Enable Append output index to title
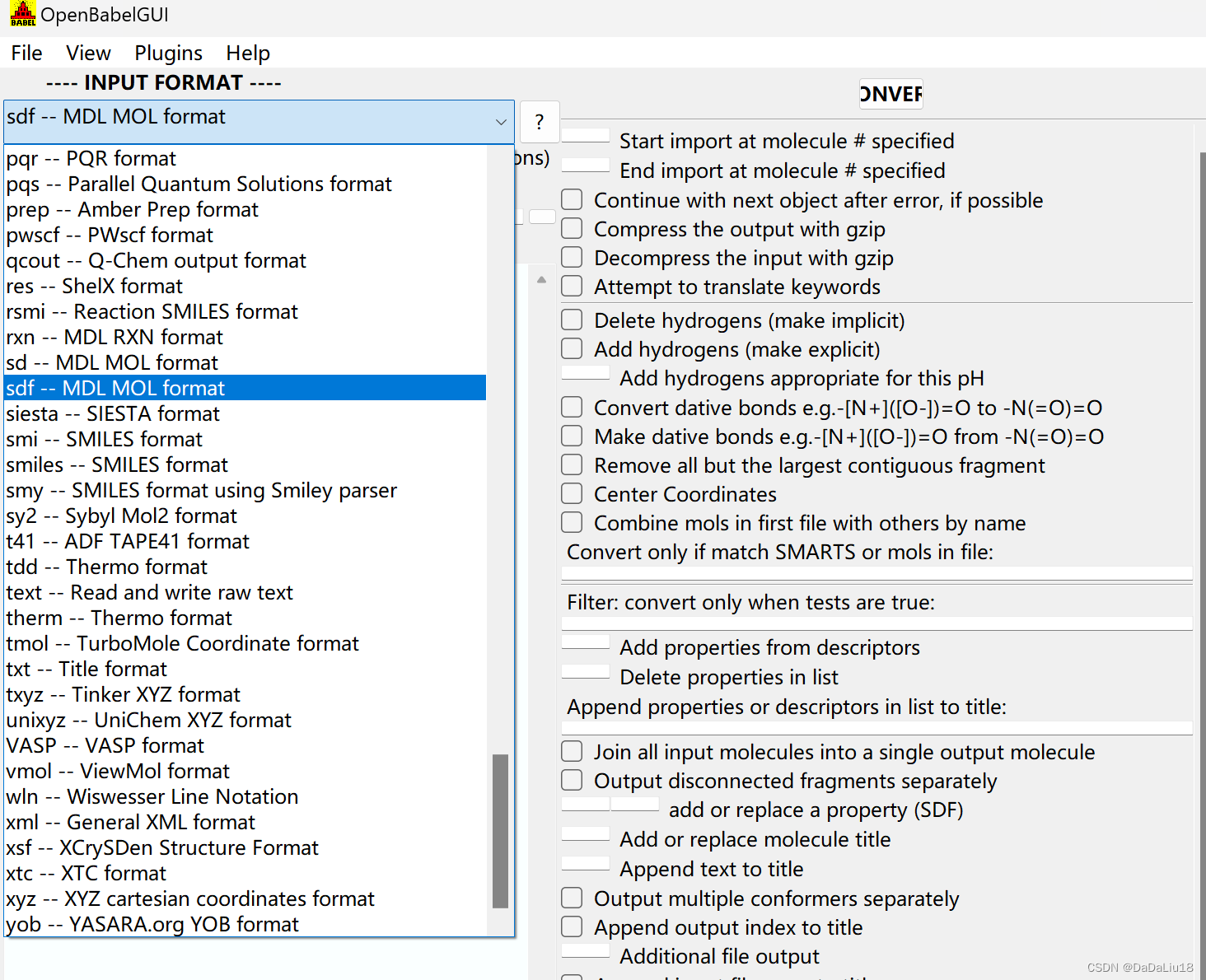Screen dimensions: 1206x980 [x=572, y=926]
